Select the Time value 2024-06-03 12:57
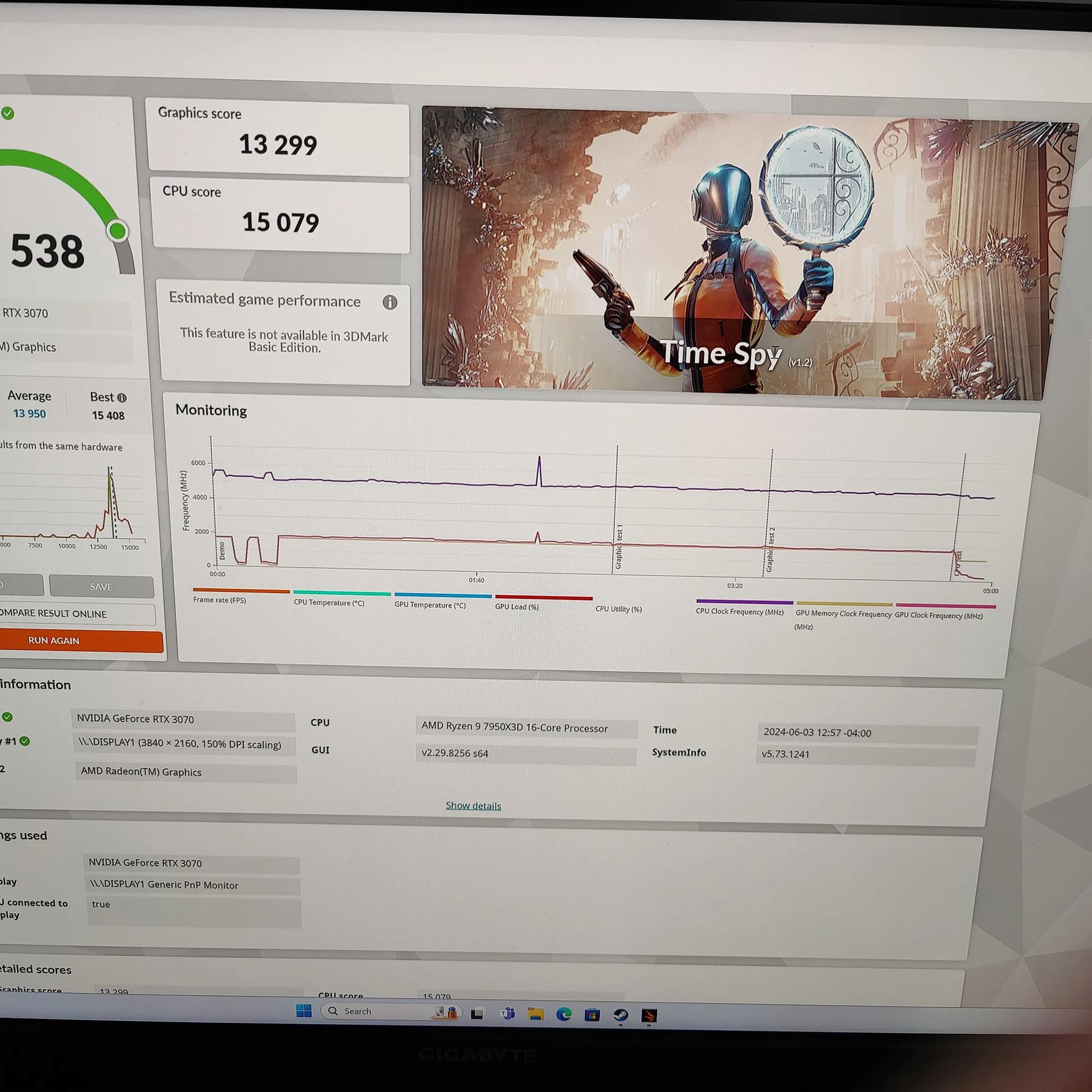 point(867,733)
